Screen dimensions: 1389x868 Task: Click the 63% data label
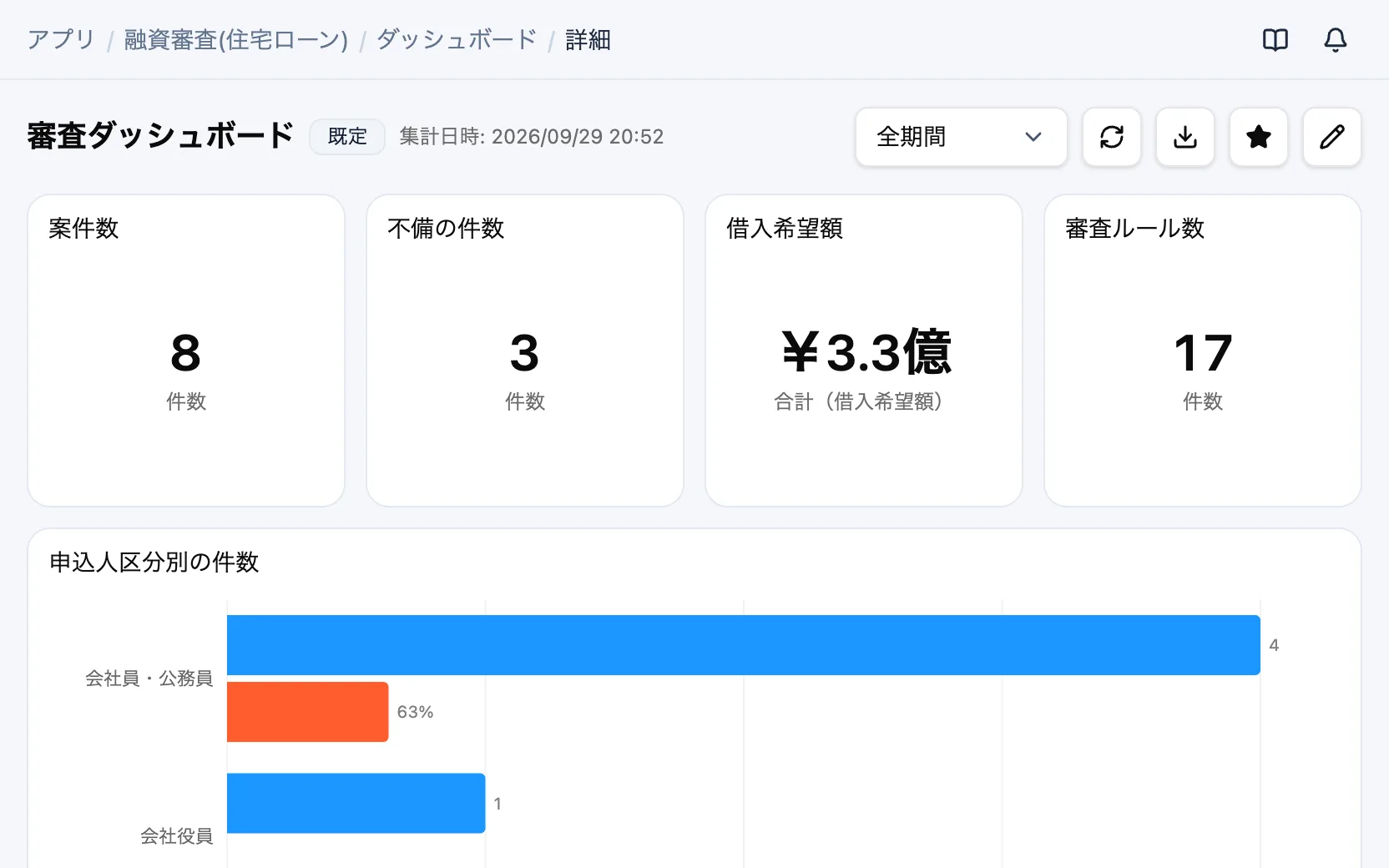tap(415, 712)
